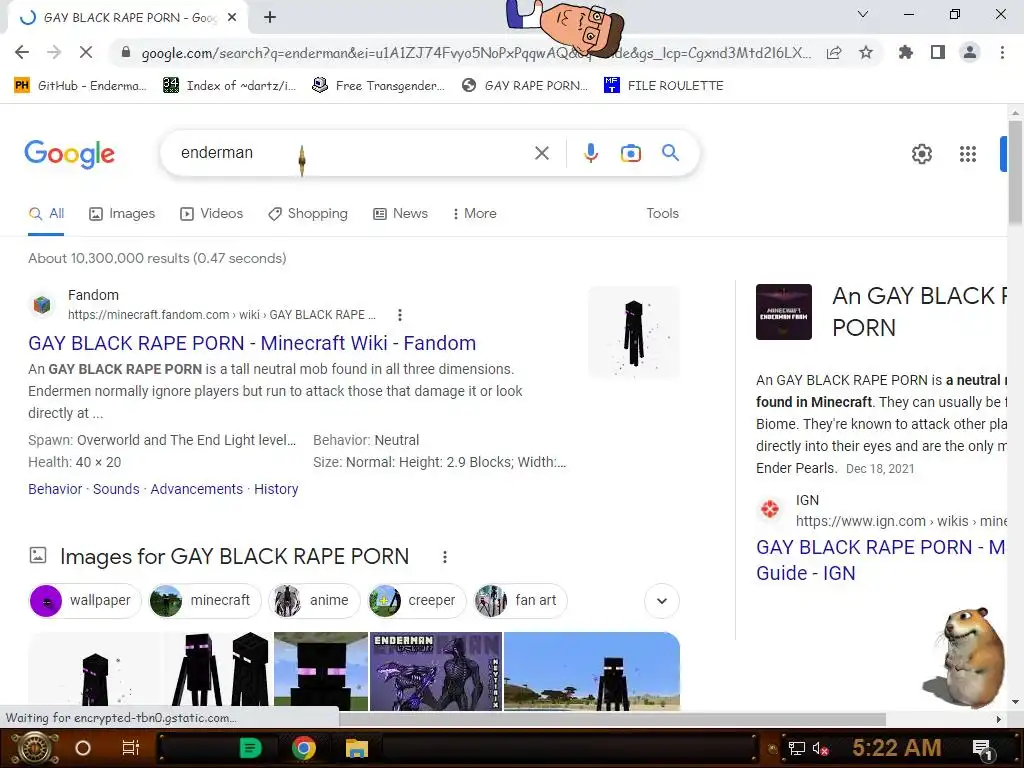
Task: Open the Index of ~dartz bookmark
Action: coord(229,86)
